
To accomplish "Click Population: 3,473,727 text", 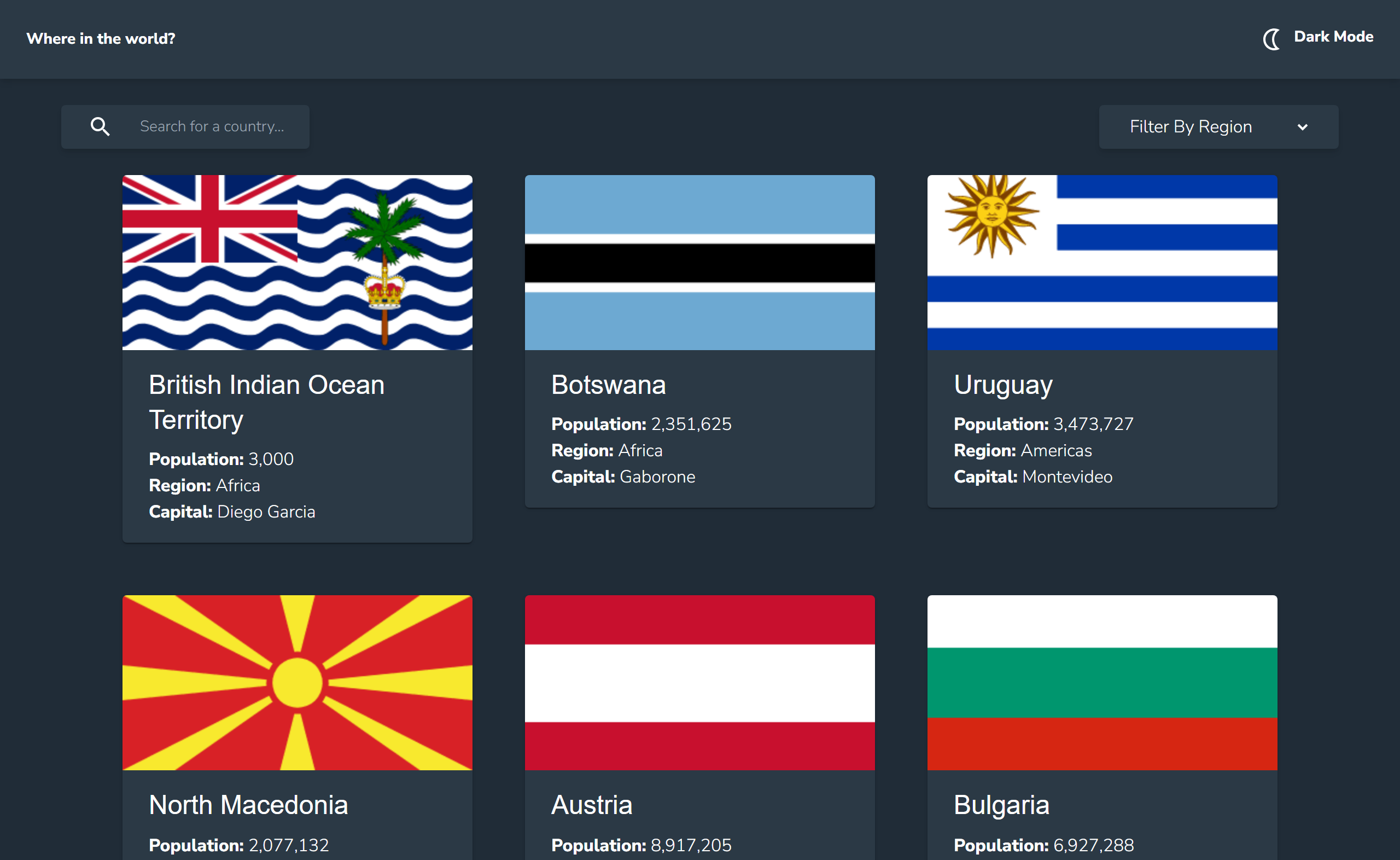I will (1043, 424).
